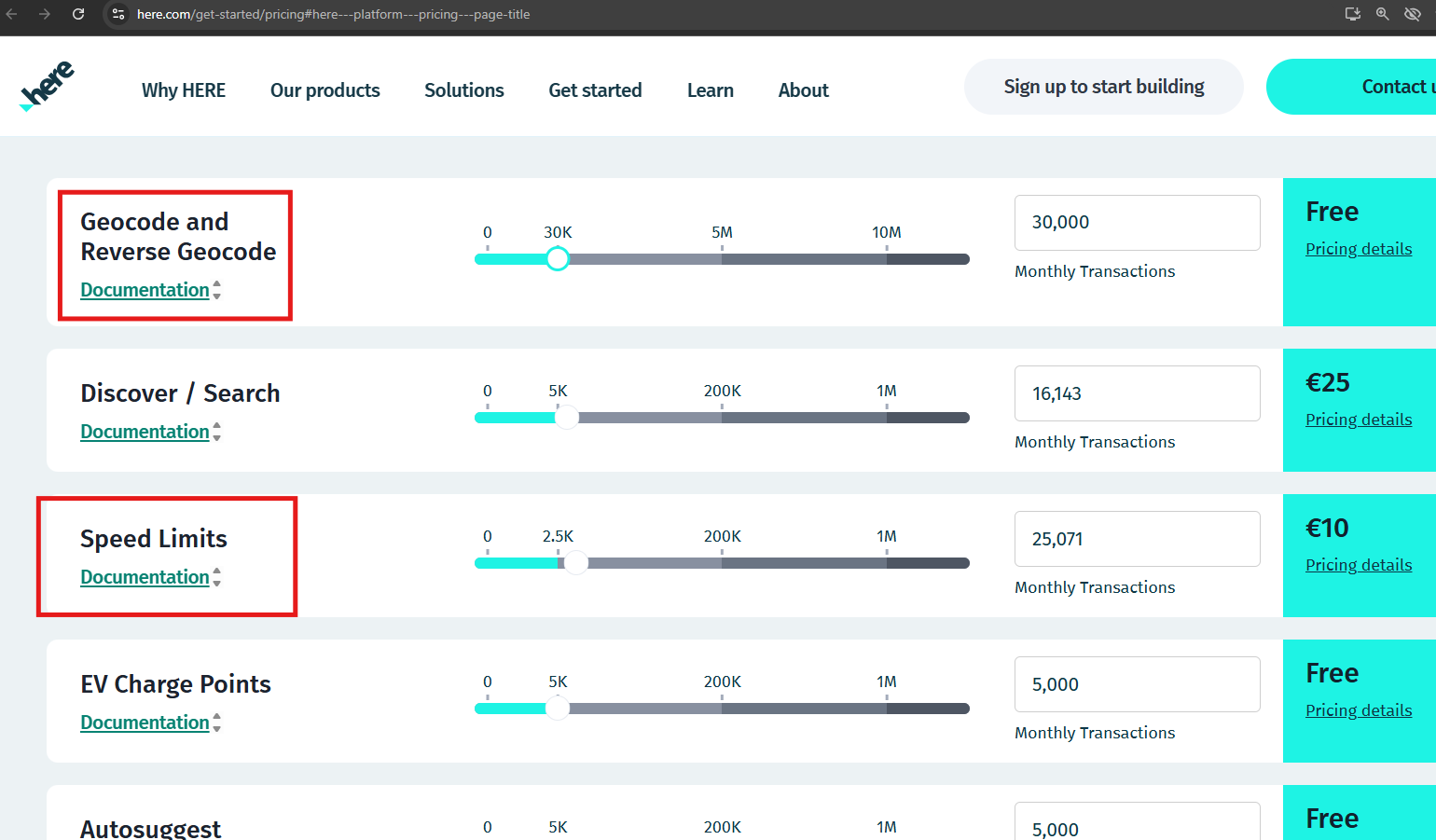Open the Why HERE menu

(x=184, y=90)
